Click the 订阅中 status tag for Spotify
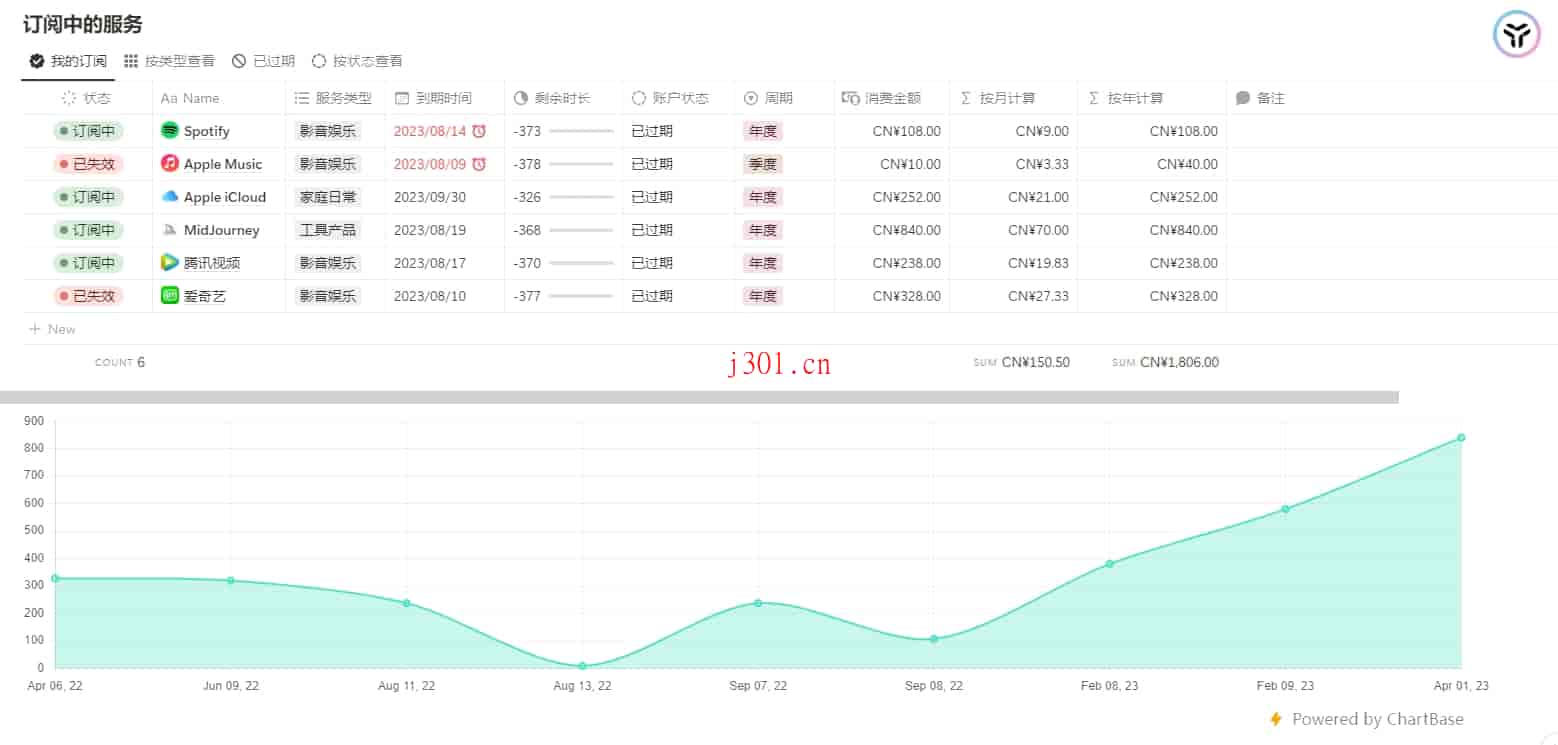The width and height of the screenshot is (1558, 745). pyautogui.click(x=88, y=131)
